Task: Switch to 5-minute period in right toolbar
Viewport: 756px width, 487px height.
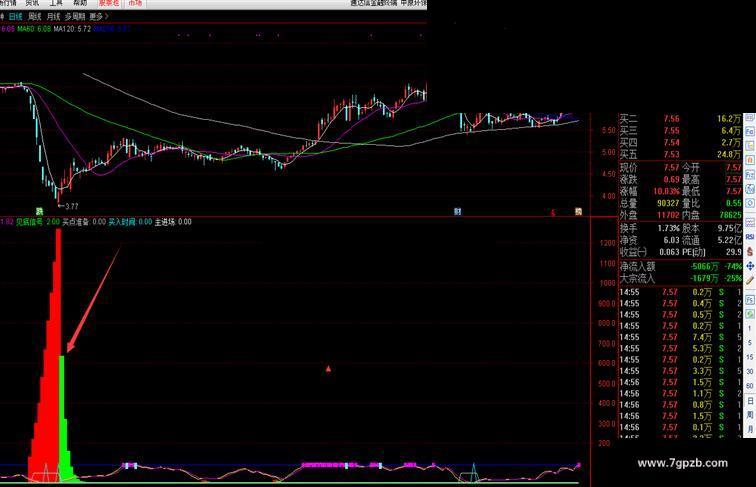Action: tap(750, 343)
